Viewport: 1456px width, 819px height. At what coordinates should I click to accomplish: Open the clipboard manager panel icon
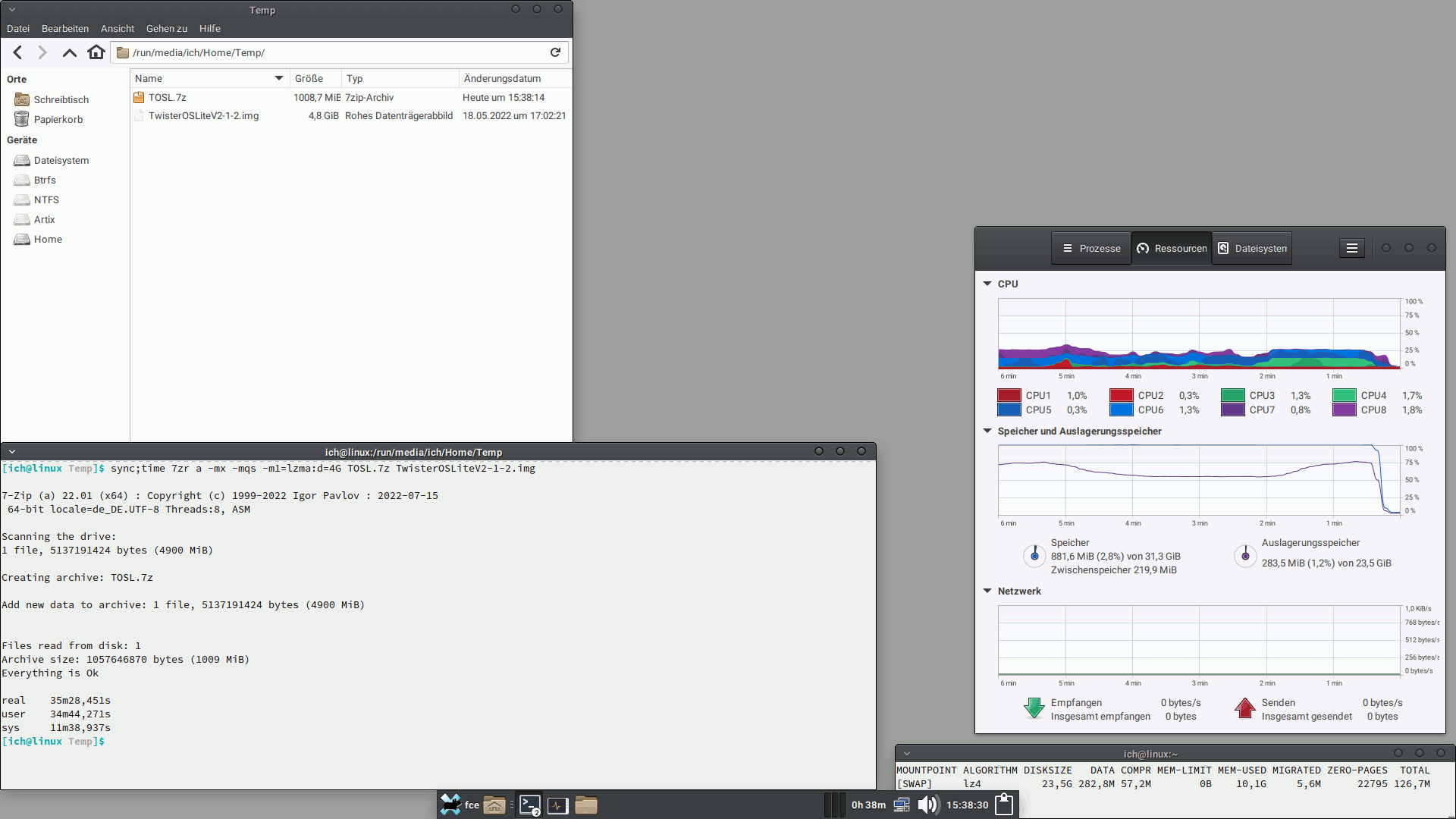pos(1004,805)
